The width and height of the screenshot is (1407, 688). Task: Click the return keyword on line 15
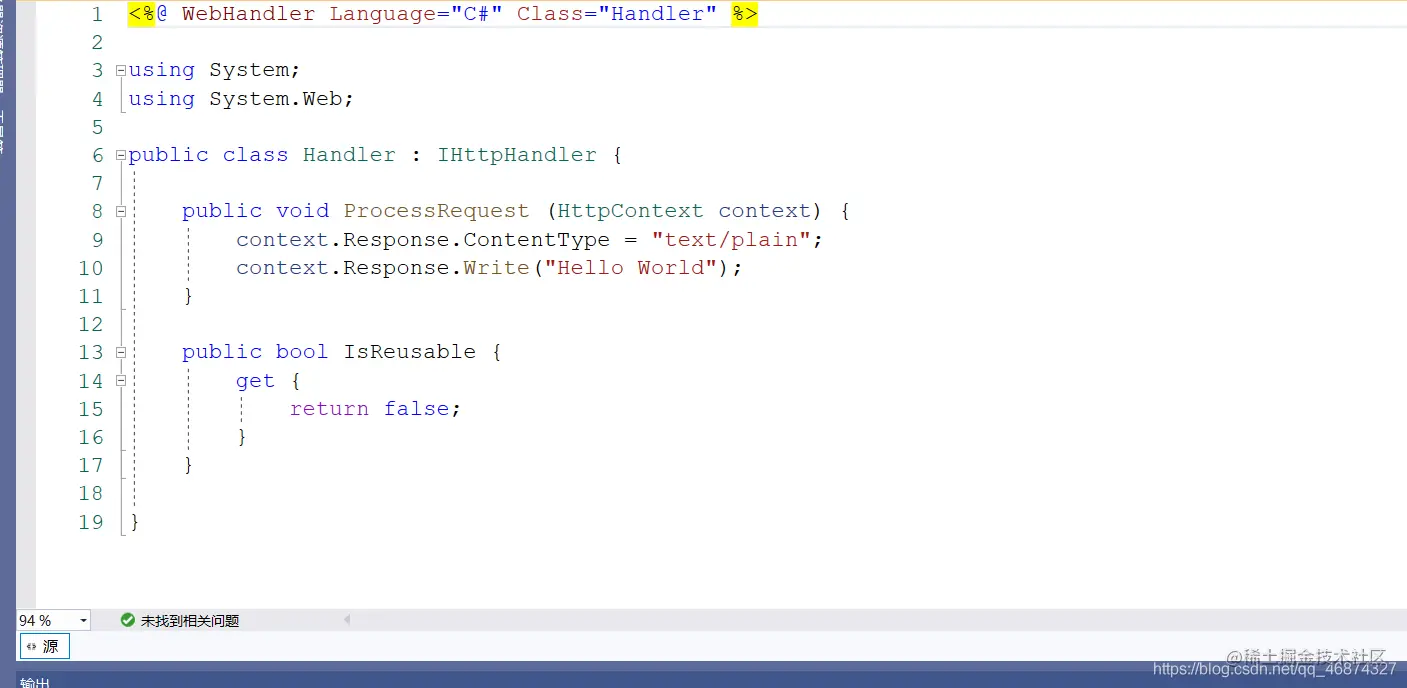point(329,409)
